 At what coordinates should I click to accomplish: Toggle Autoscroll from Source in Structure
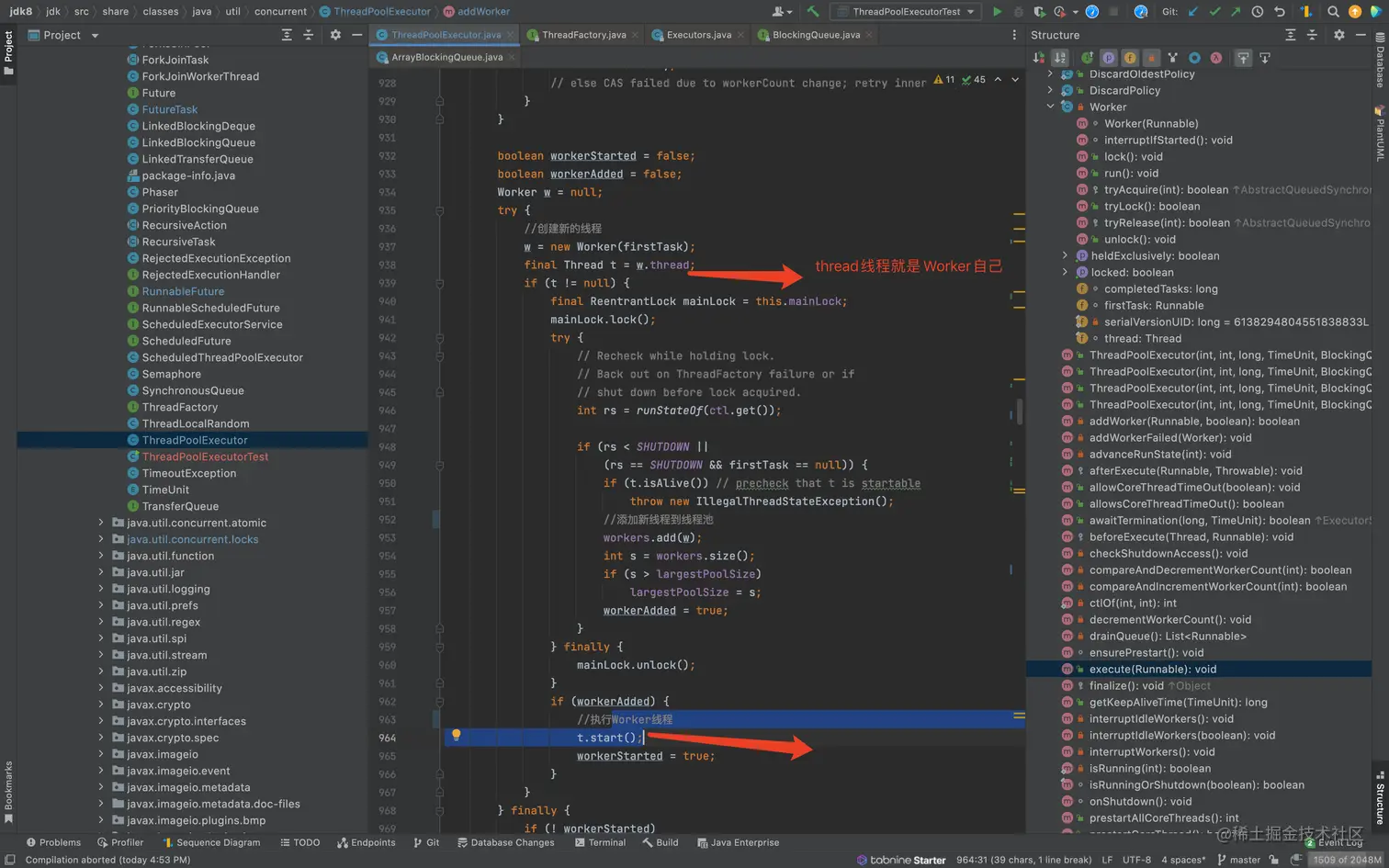(1265, 58)
